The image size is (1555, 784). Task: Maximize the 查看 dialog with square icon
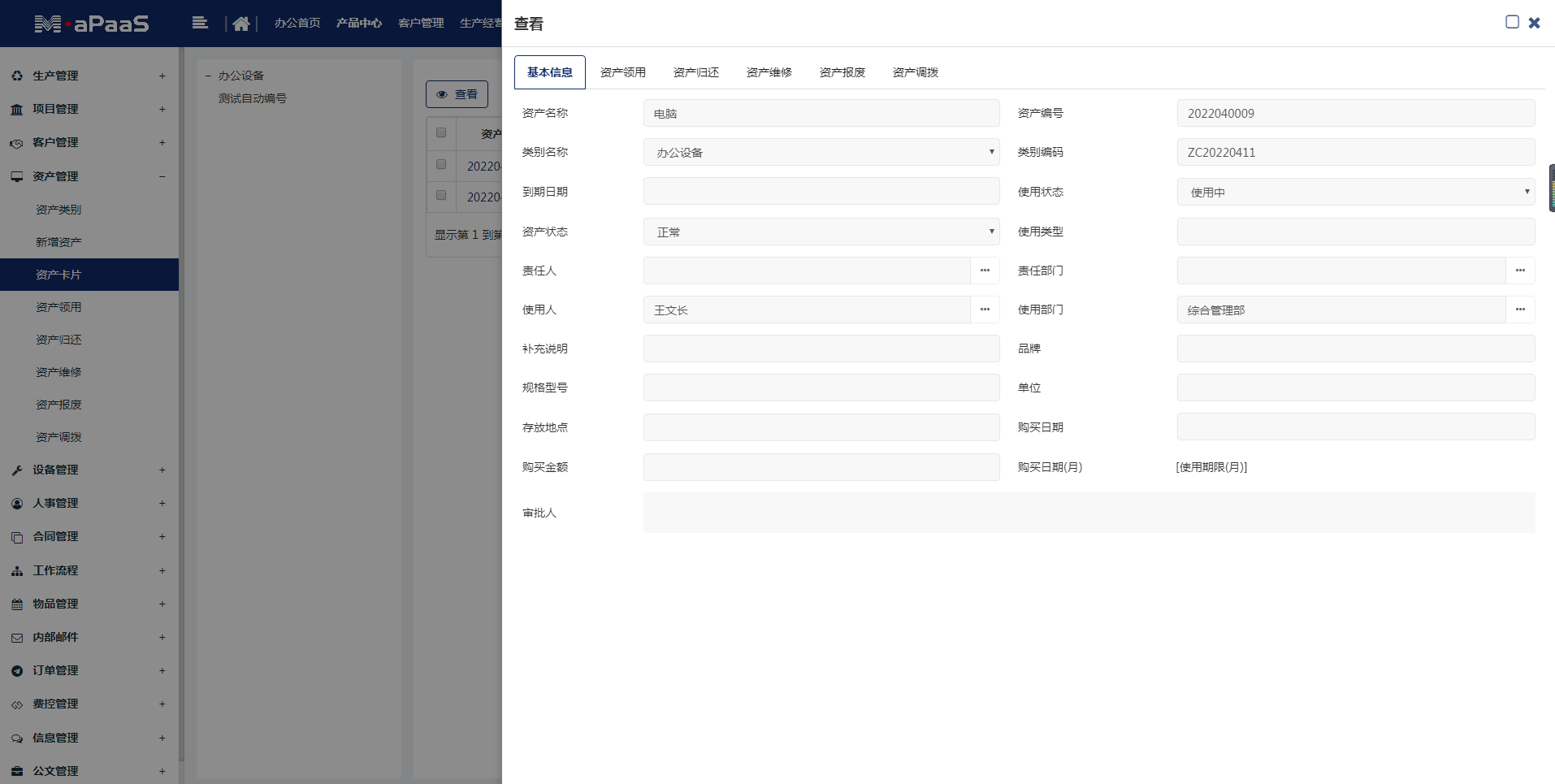pyautogui.click(x=1512, y=22)
